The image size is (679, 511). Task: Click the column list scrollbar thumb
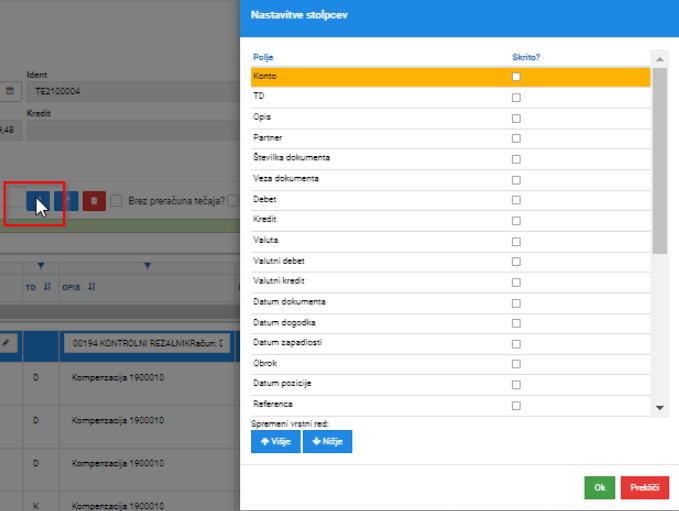pos(660,160)
